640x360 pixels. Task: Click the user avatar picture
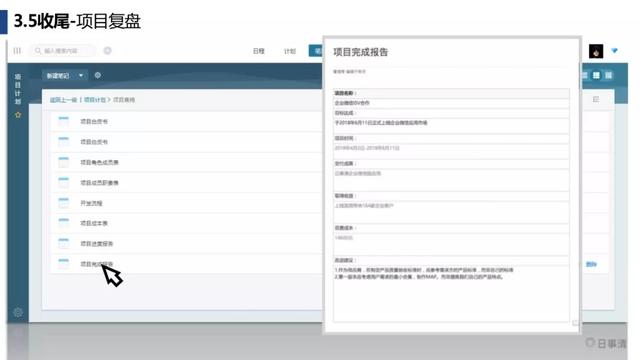click(x=596, y=51)
